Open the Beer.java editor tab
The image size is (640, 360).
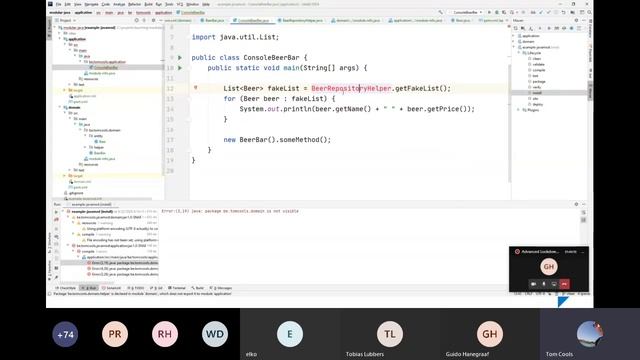pyautogui.click(x=462, y=20)
